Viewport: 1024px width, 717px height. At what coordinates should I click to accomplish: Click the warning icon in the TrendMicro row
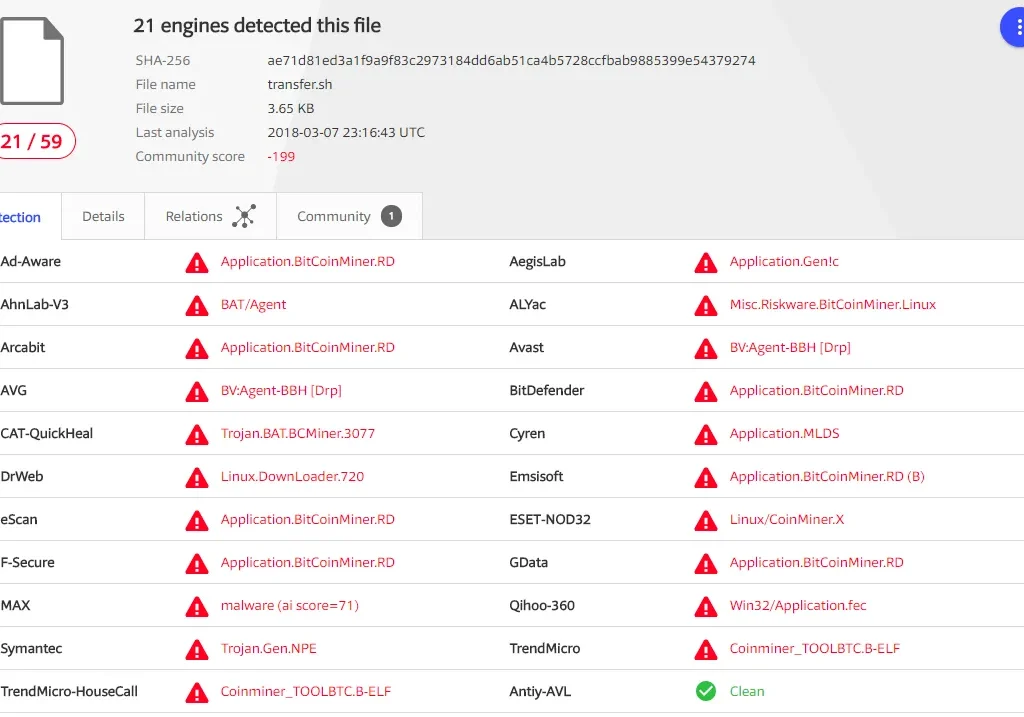705,650
